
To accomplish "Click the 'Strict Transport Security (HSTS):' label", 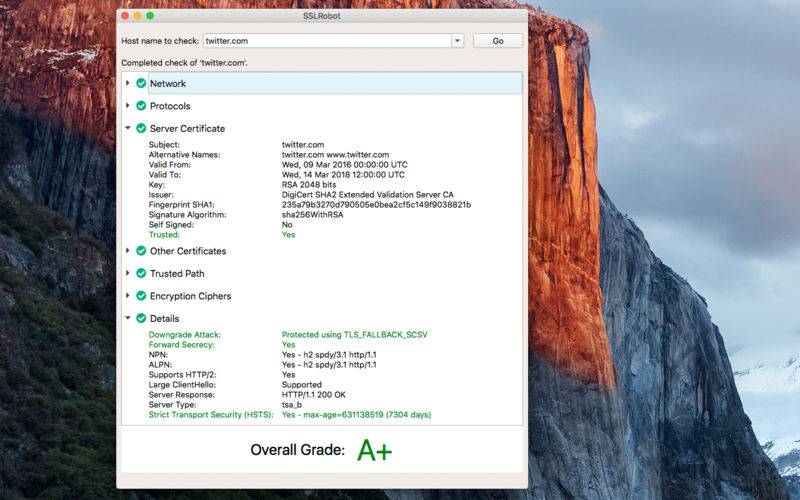I will [211, 415].
